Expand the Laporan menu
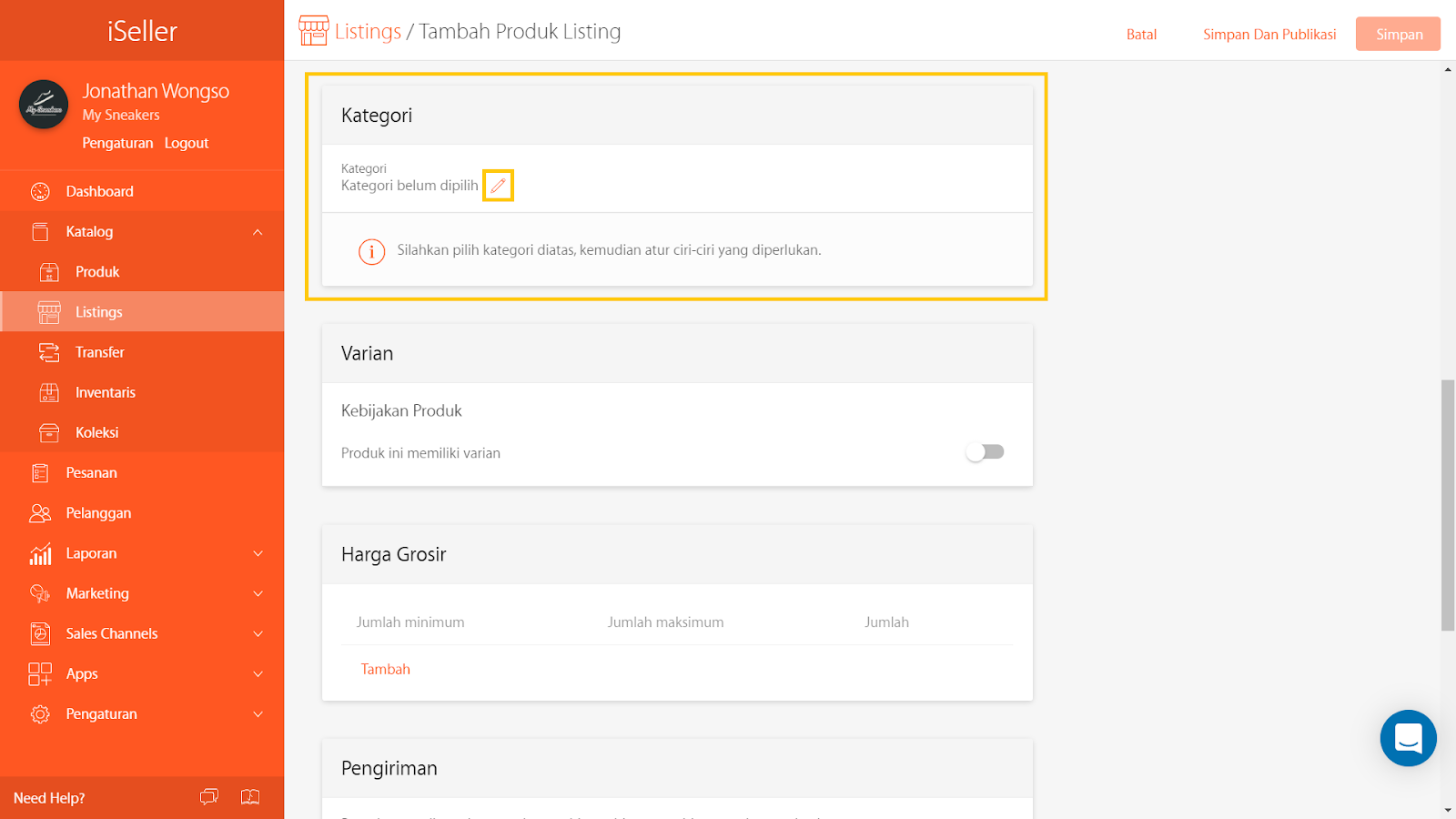The image size is (1456, 819). 258,553
